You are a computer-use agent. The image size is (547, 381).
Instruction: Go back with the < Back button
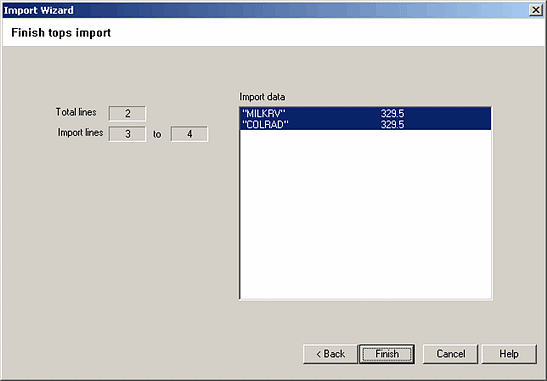pos(330,354)
